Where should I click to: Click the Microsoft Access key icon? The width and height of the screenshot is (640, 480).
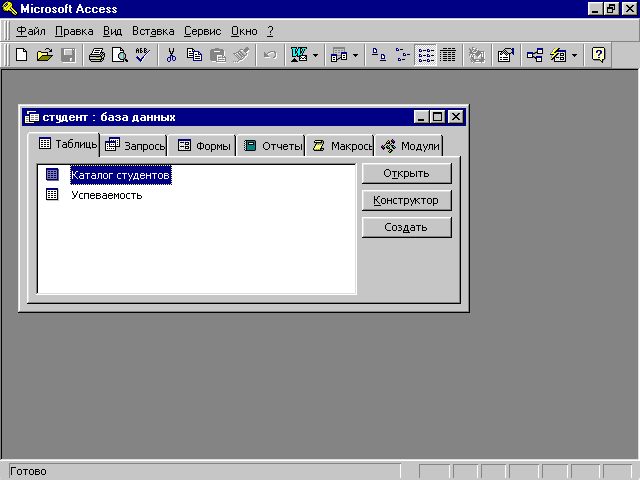[x=9, y=8]
